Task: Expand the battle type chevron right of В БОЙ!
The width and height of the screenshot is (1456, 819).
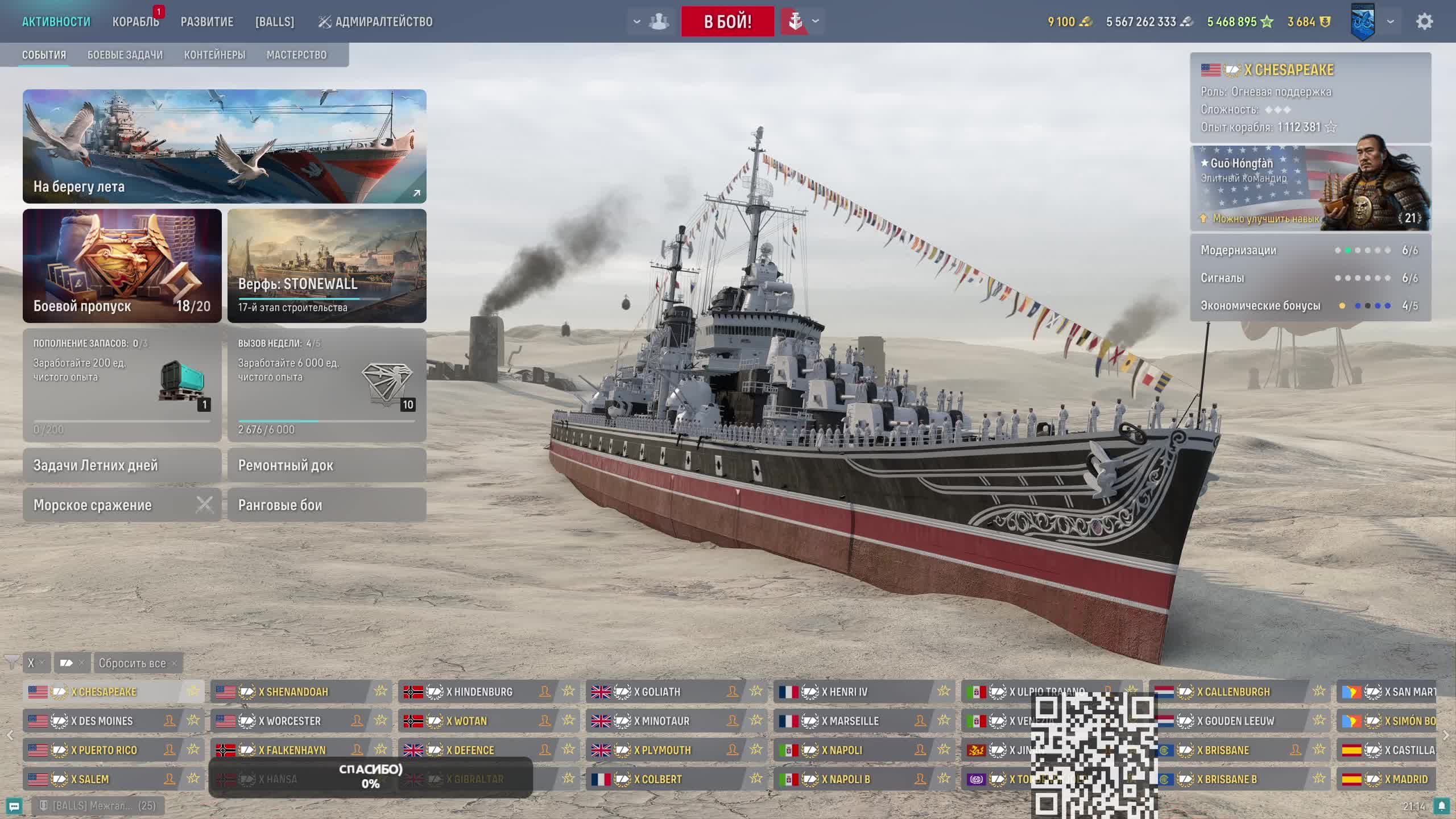Action: point(816,21)
